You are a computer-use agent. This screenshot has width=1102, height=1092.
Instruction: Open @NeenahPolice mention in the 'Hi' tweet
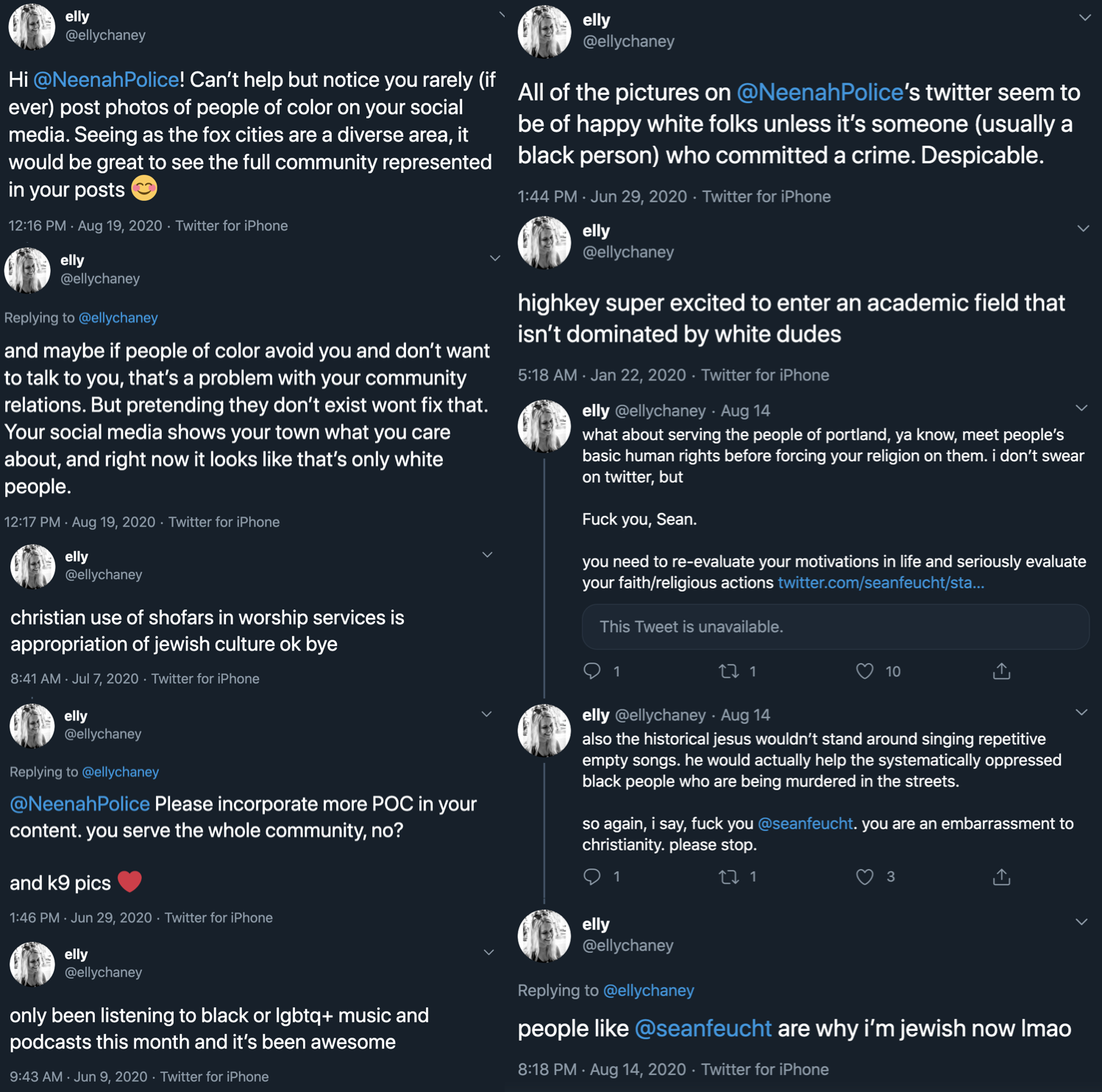click(x=107, y=79)
